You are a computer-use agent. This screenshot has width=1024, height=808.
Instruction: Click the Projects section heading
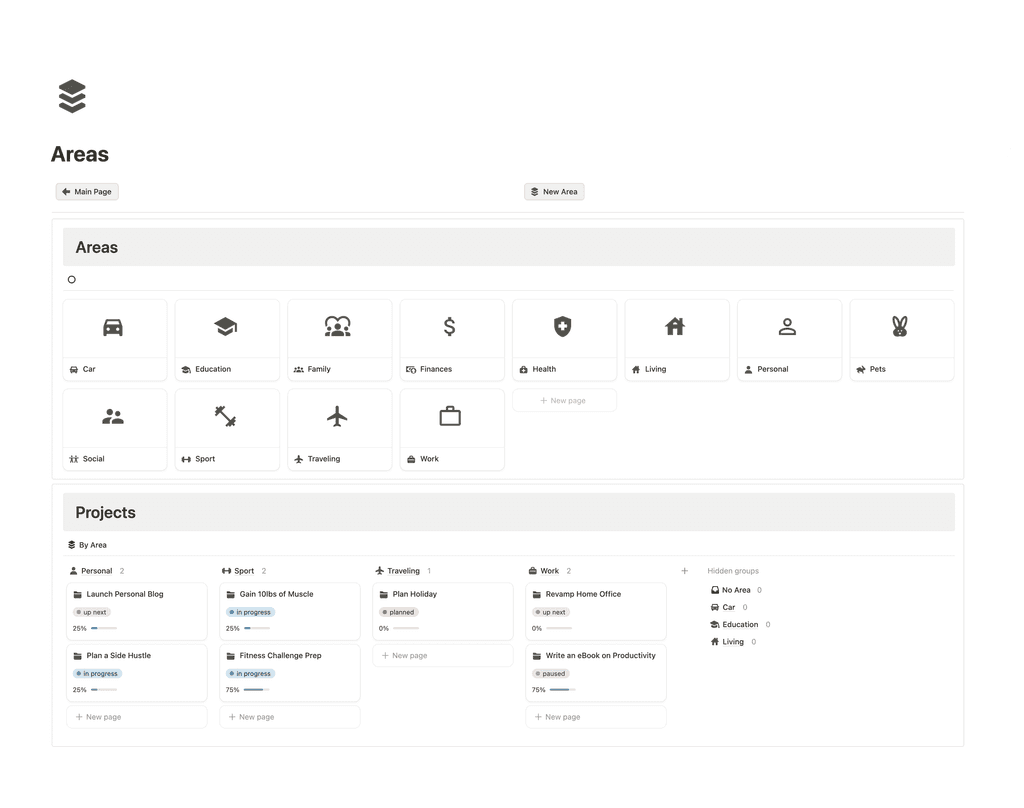click(x=105, y=513)
